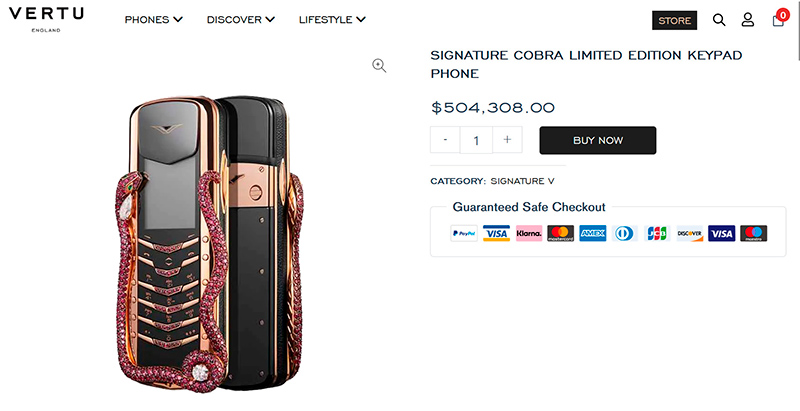Click the Buy Now button
800x411 pixels.
coord(597,140)
